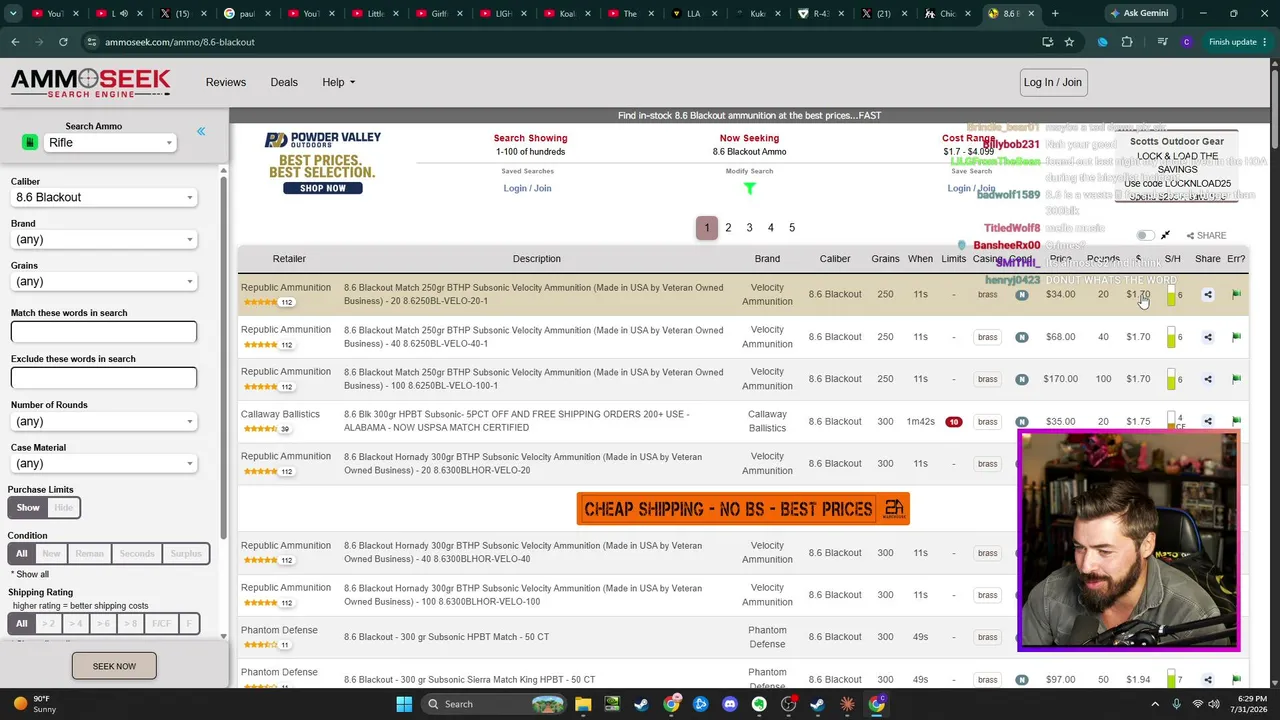
Task: Click the new-condition N badge on $68.00 row
Action: coord(1022,337)
